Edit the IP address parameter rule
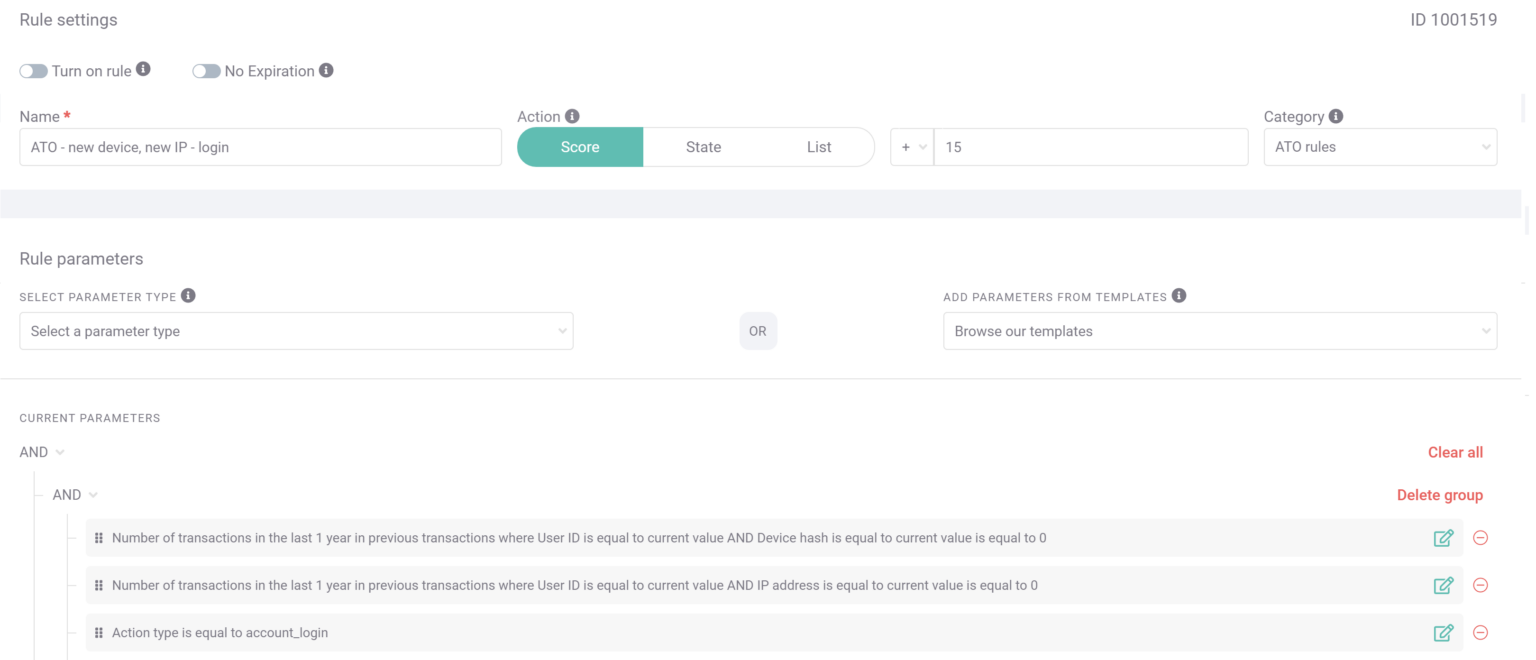 coord(1443,585)
